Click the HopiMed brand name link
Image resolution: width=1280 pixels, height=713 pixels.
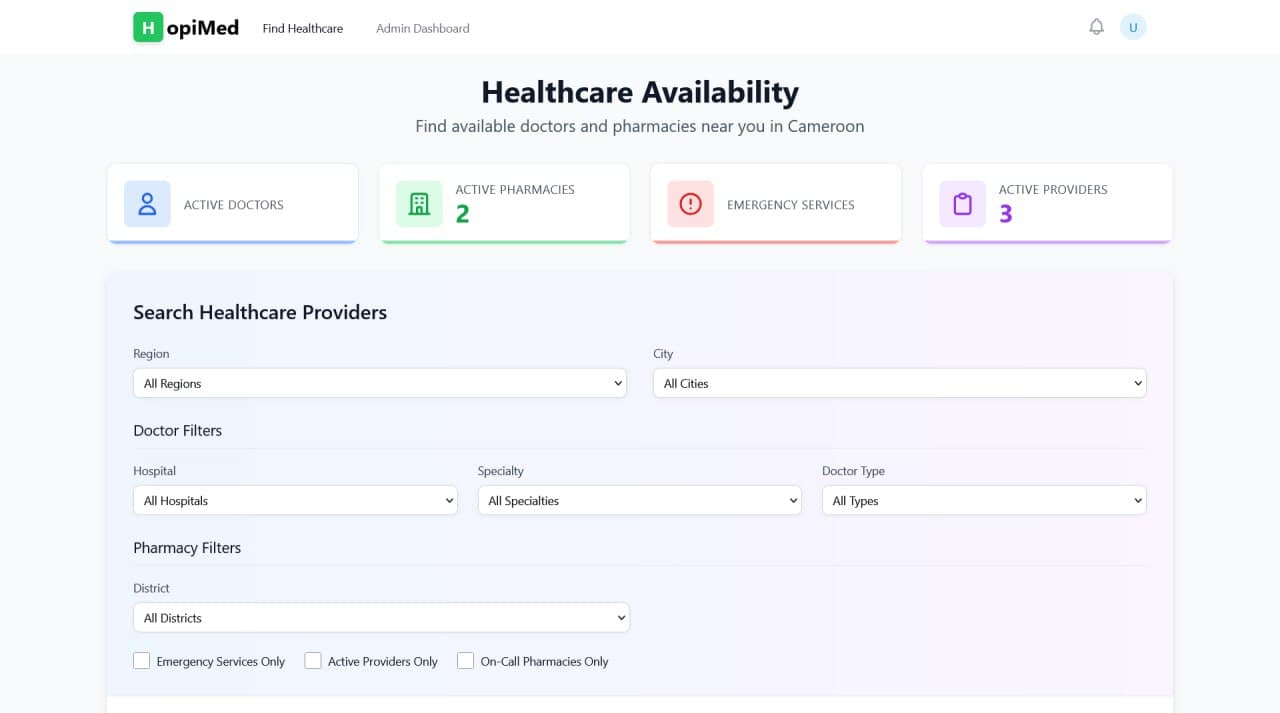pos(203,27)
